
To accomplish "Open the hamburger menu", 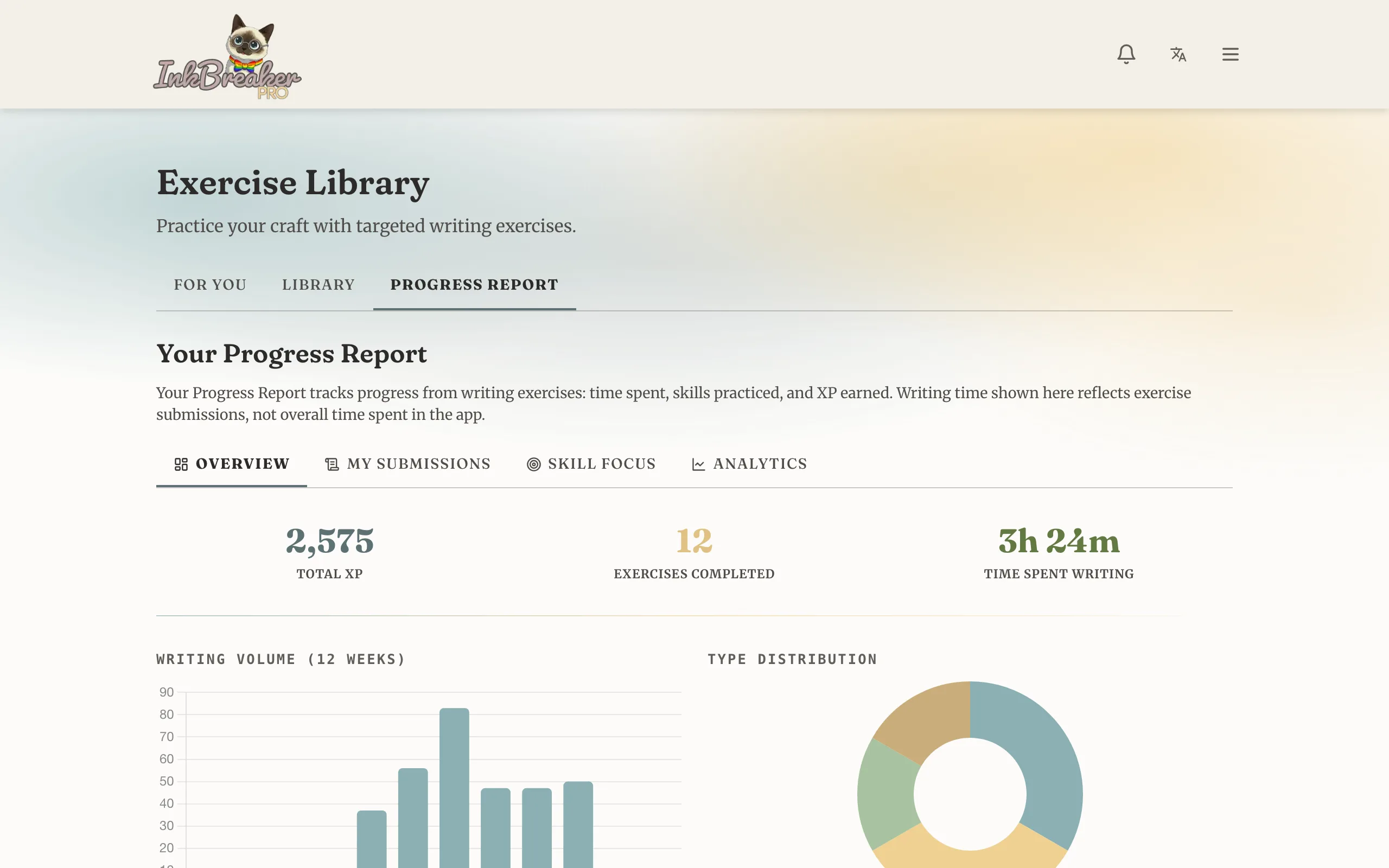I will (x=1230, y=54).
